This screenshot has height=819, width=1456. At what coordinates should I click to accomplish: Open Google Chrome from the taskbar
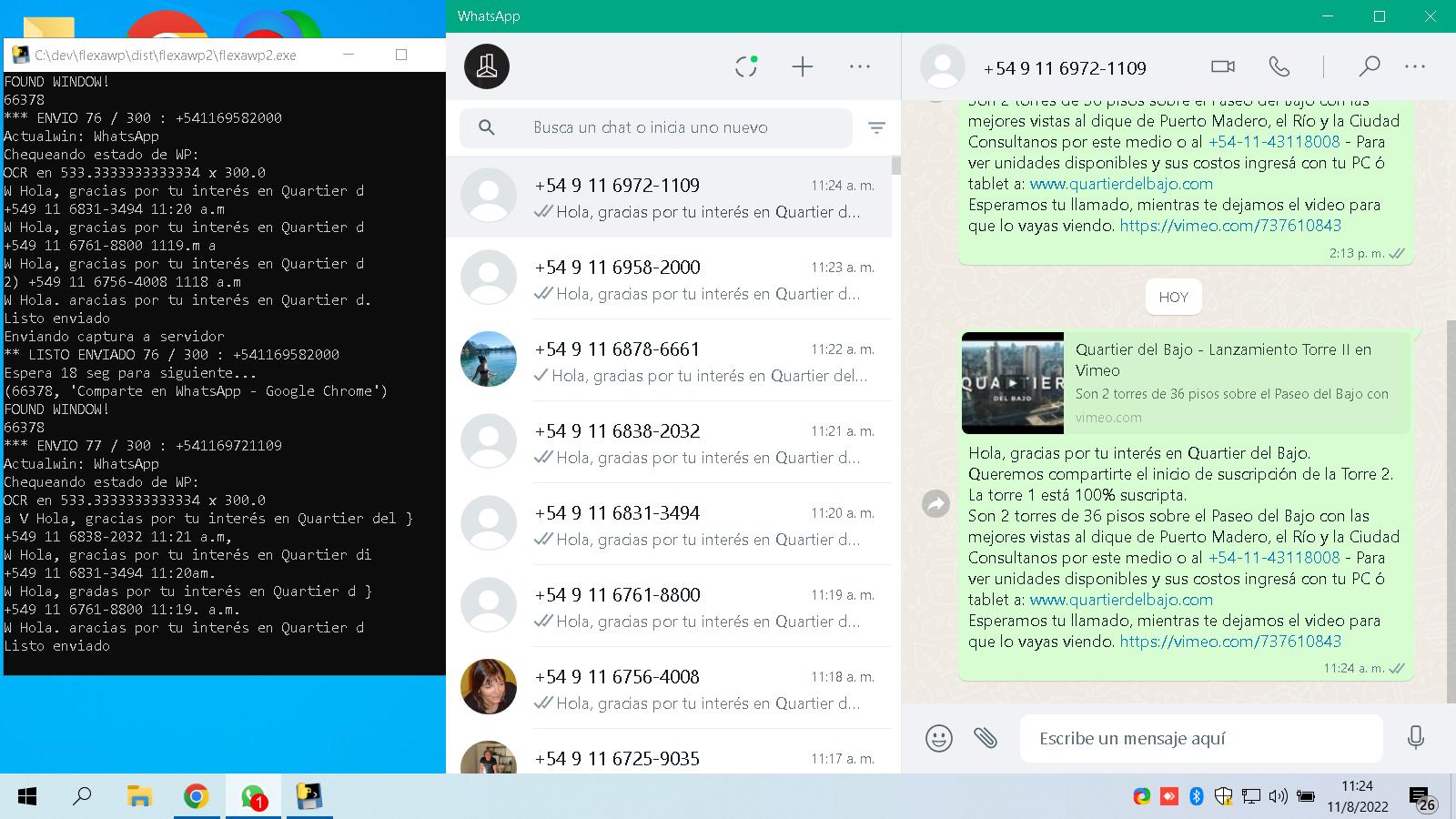tap(196, 797)
